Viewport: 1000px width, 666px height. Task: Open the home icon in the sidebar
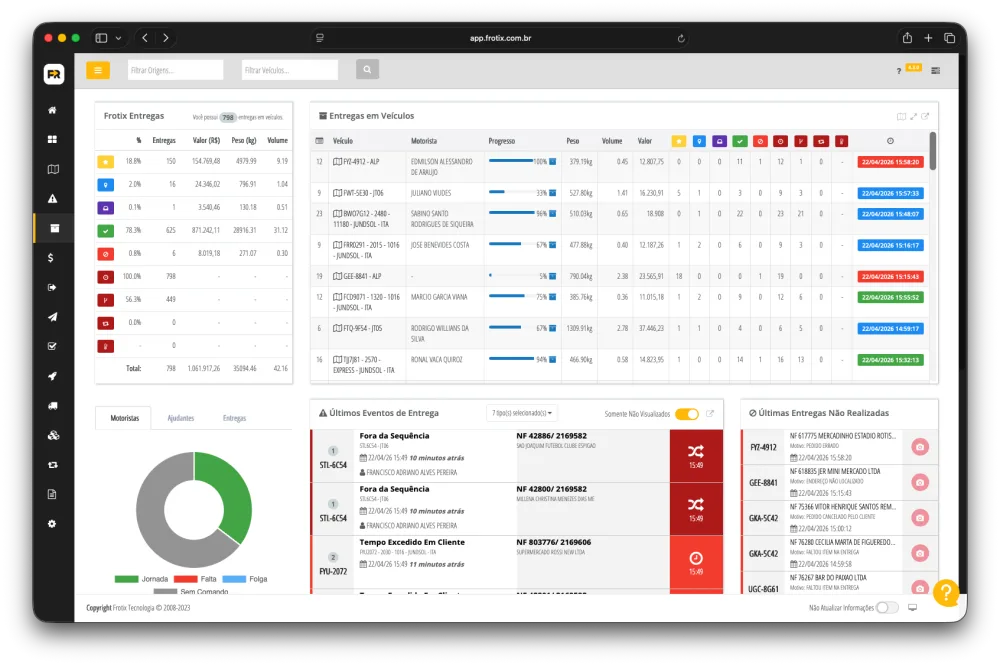[52, 110]
